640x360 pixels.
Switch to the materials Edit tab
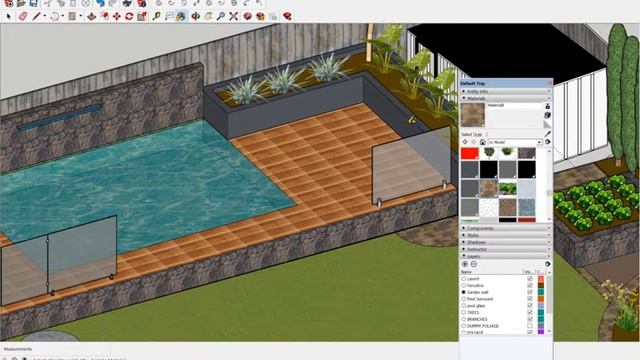click(x=478, y=134)
